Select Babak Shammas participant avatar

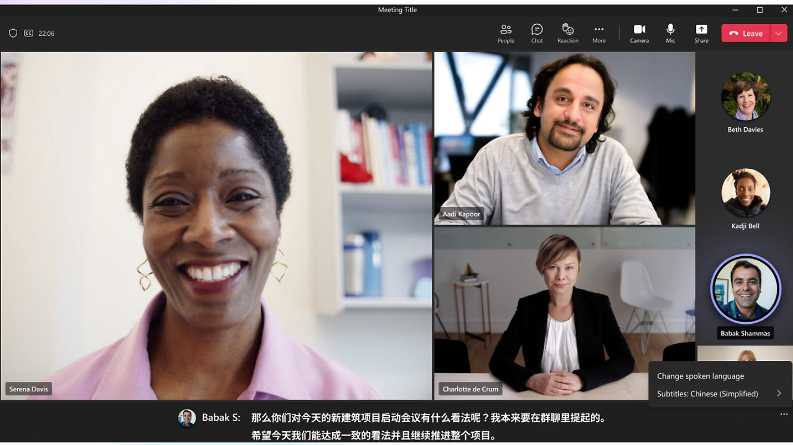click(745, 289)
